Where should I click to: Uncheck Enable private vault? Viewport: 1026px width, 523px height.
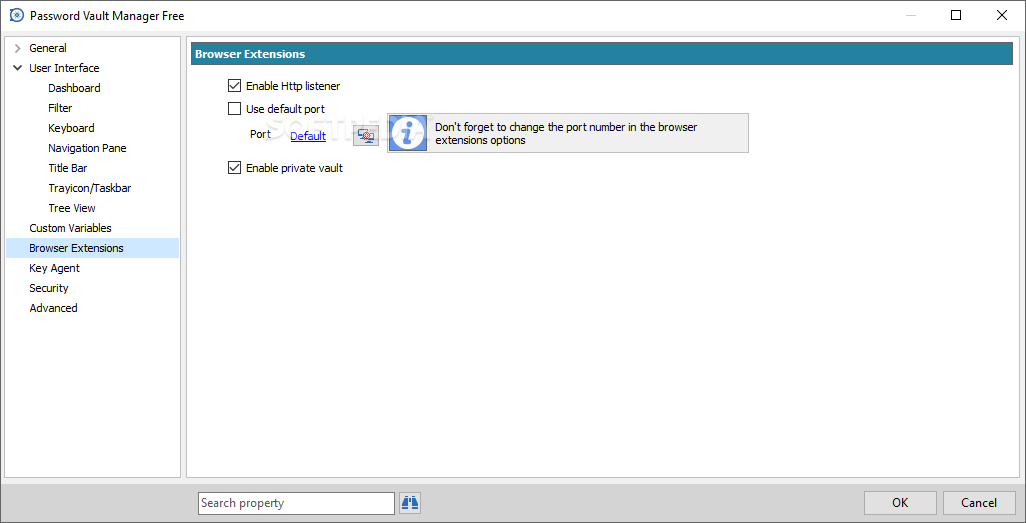(x=234, y=168)
